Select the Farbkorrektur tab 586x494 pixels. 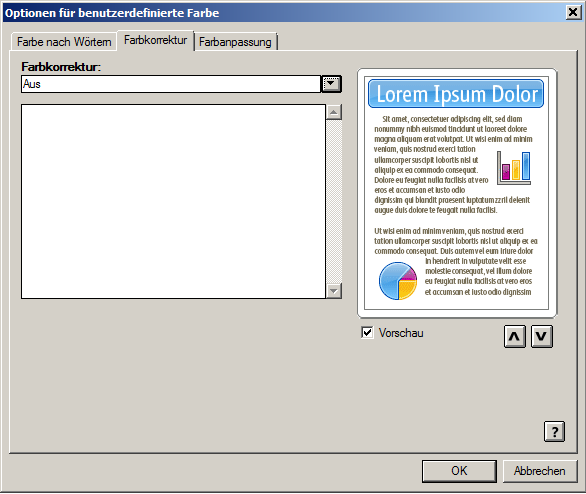point(155,40)
